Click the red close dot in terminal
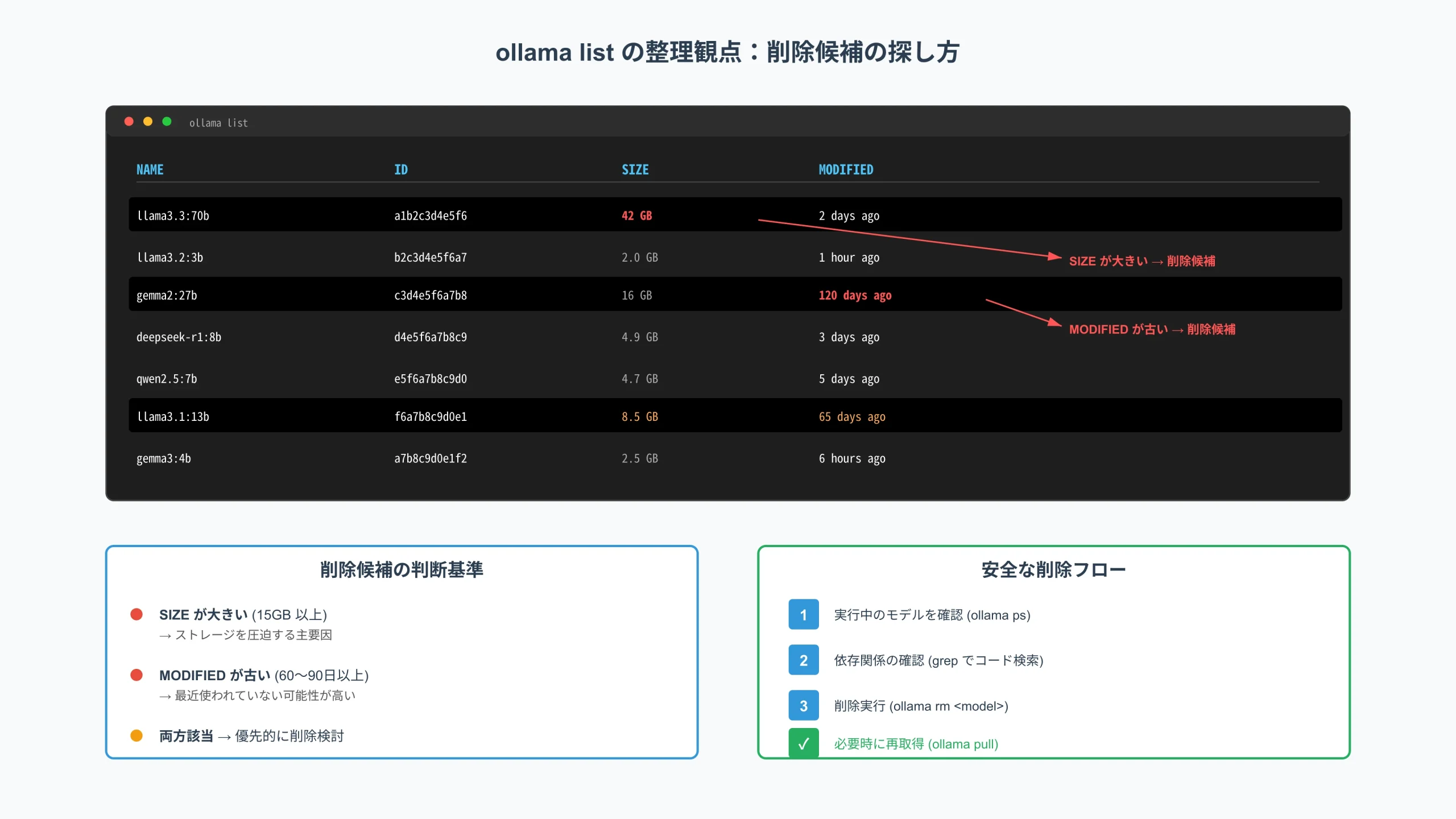The image size is (1456, 819). point(129,122)
